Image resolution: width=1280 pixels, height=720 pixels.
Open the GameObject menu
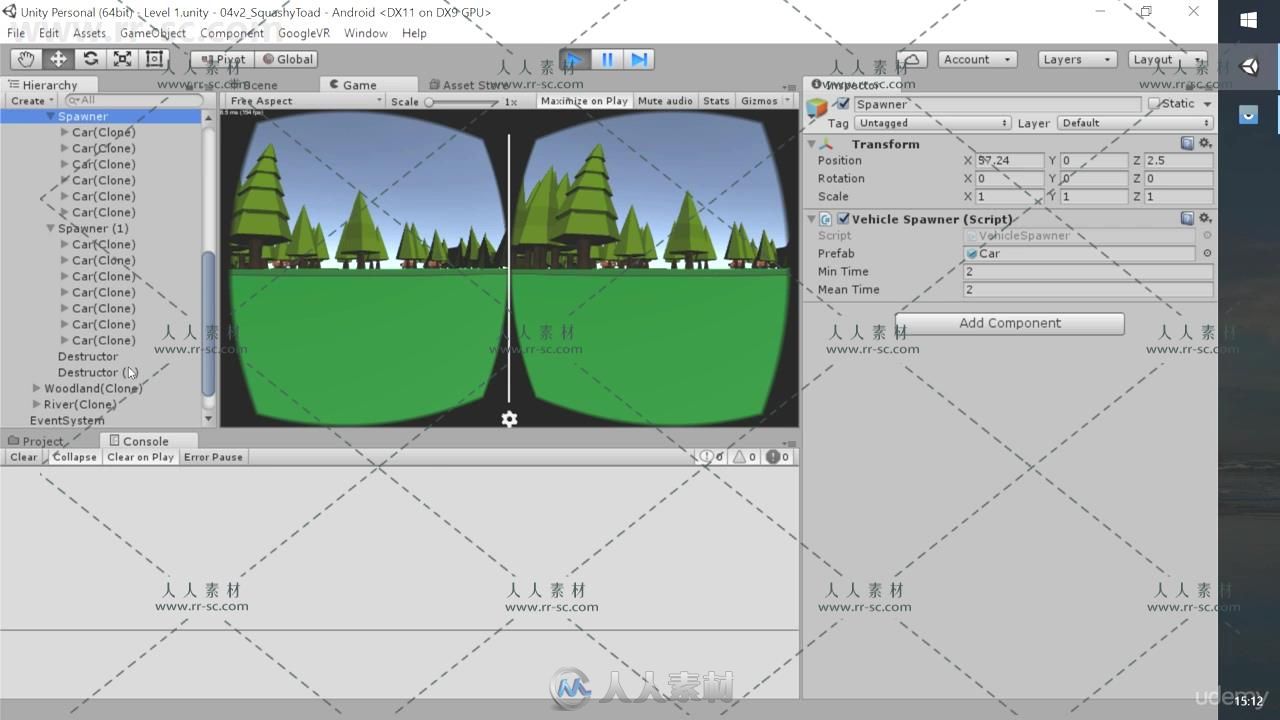152,33
